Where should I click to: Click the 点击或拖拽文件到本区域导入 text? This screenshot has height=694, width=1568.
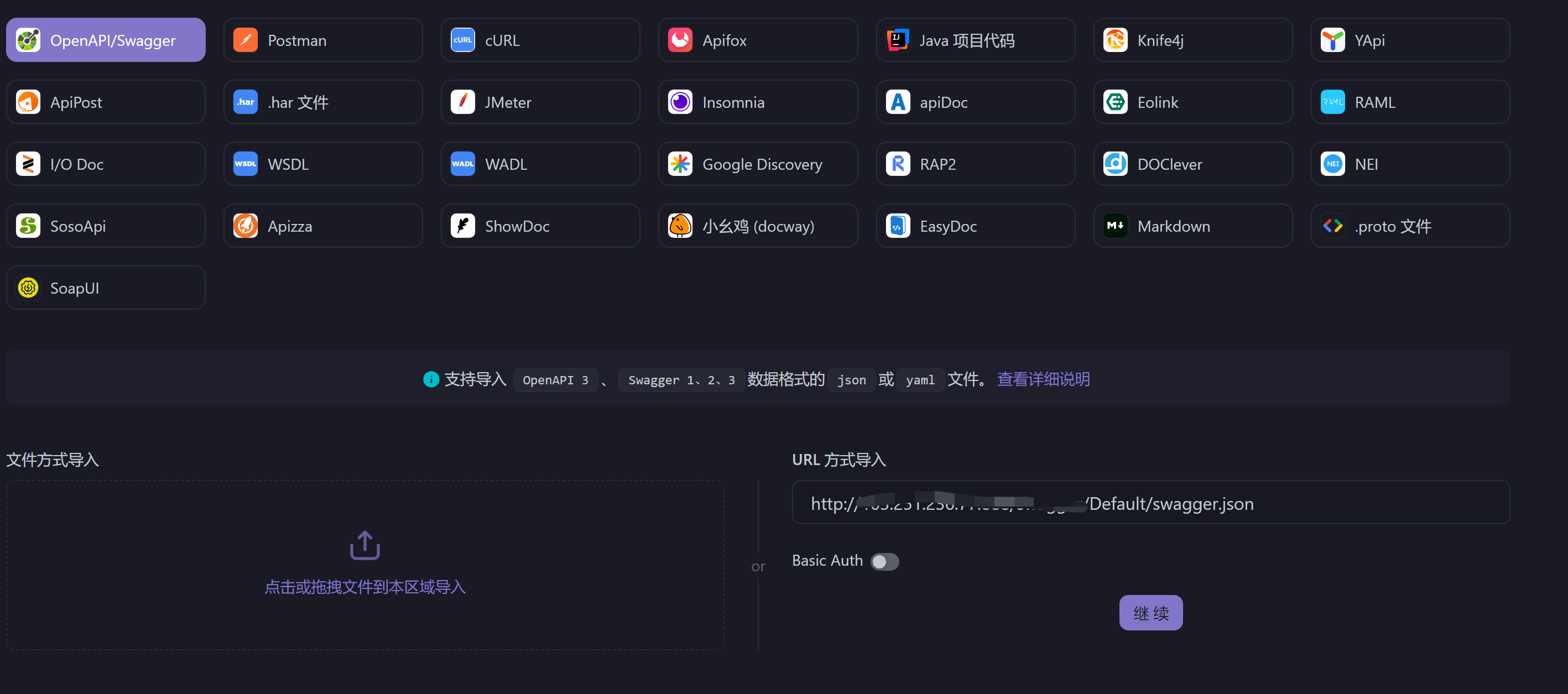click(365, 587)
